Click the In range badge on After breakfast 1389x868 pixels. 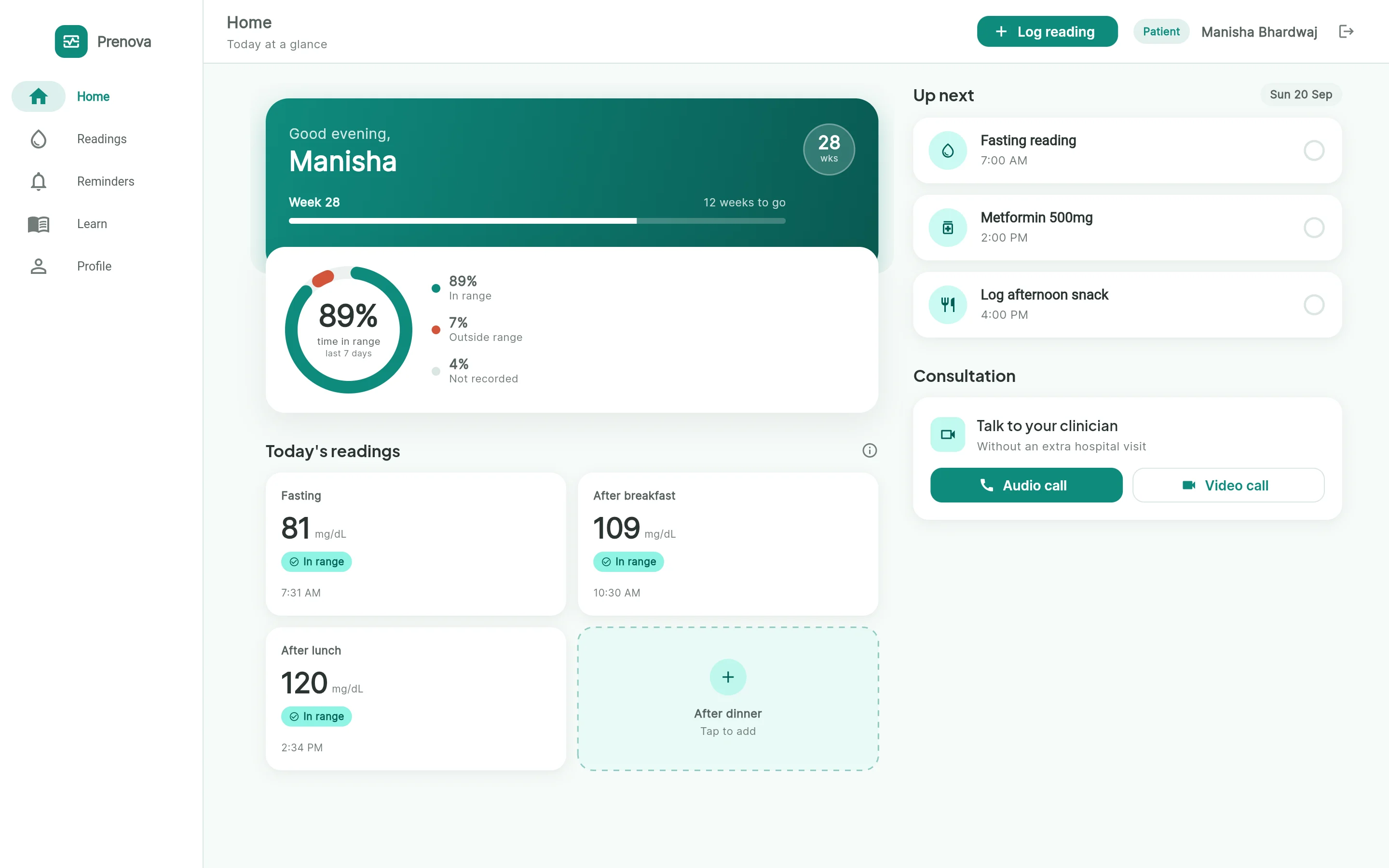click(x=628, y=561)
